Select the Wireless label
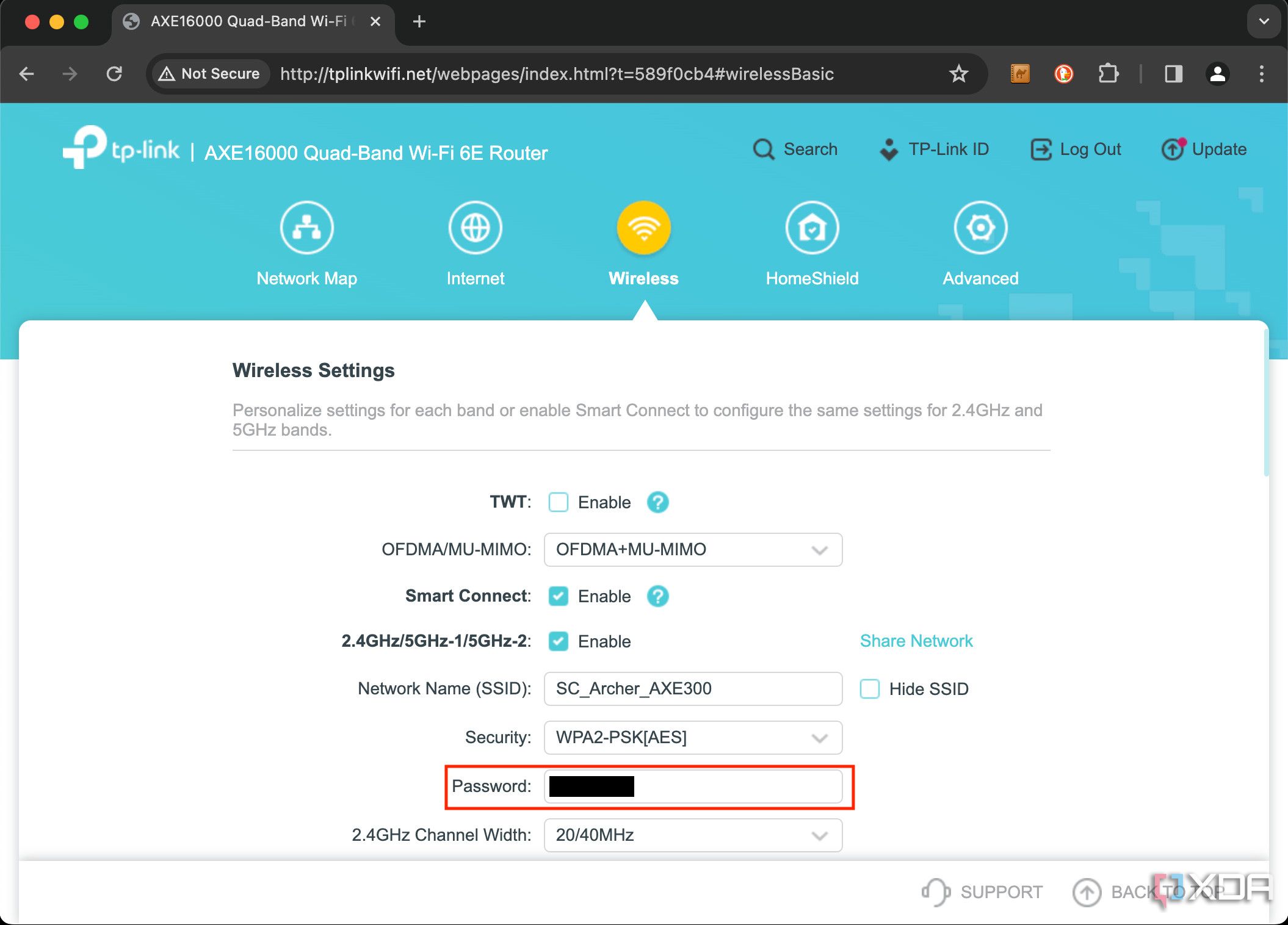The width and height of the screenshot is (1288, 925). click(x=643, y=278)
